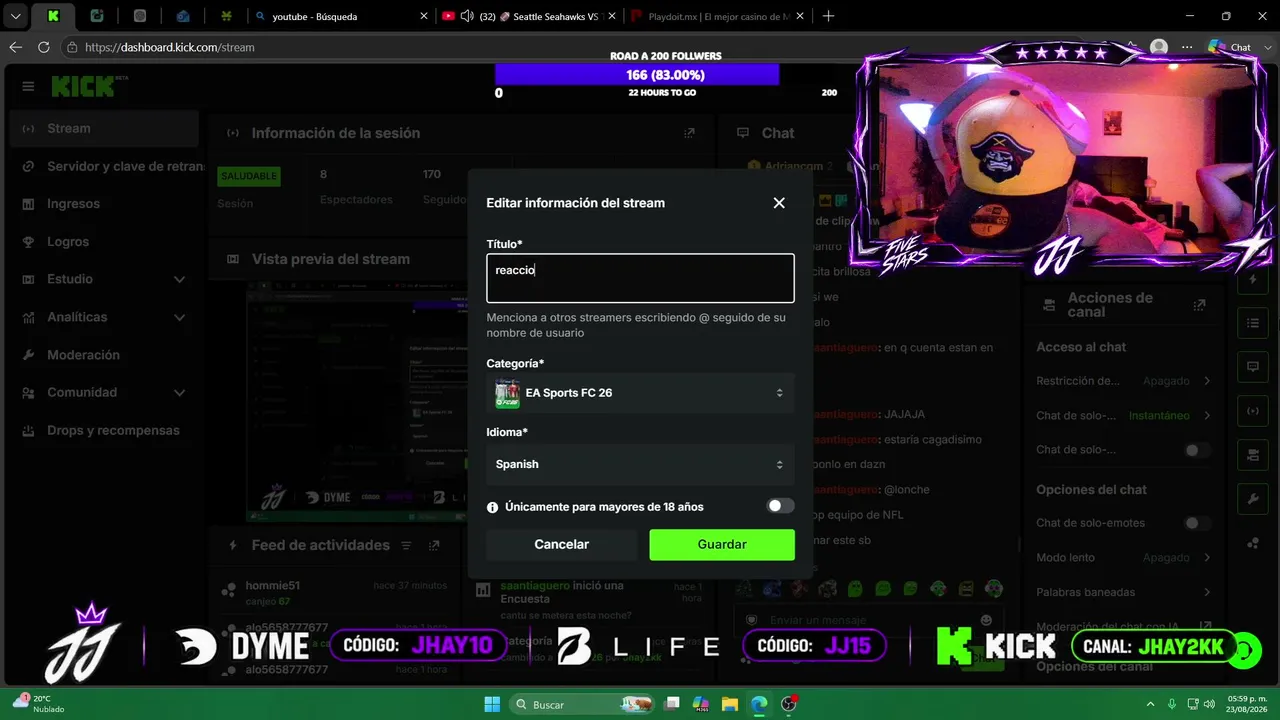Show hidden system tray icons
The width and height of the screenshot is (1280, 720).
[x=1150, y=704]
